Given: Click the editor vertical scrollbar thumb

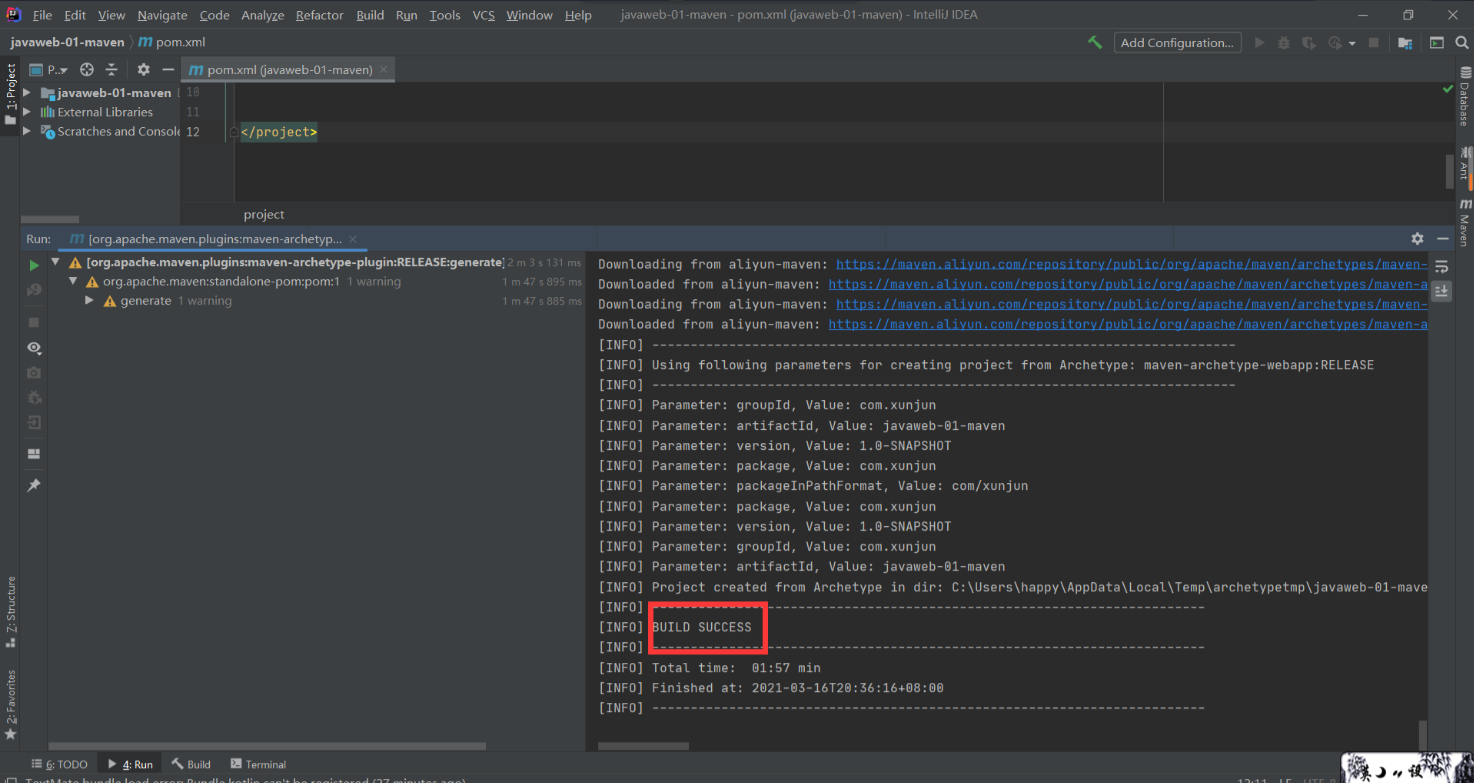Looking at the screenshot, I should coord(1450,171).
